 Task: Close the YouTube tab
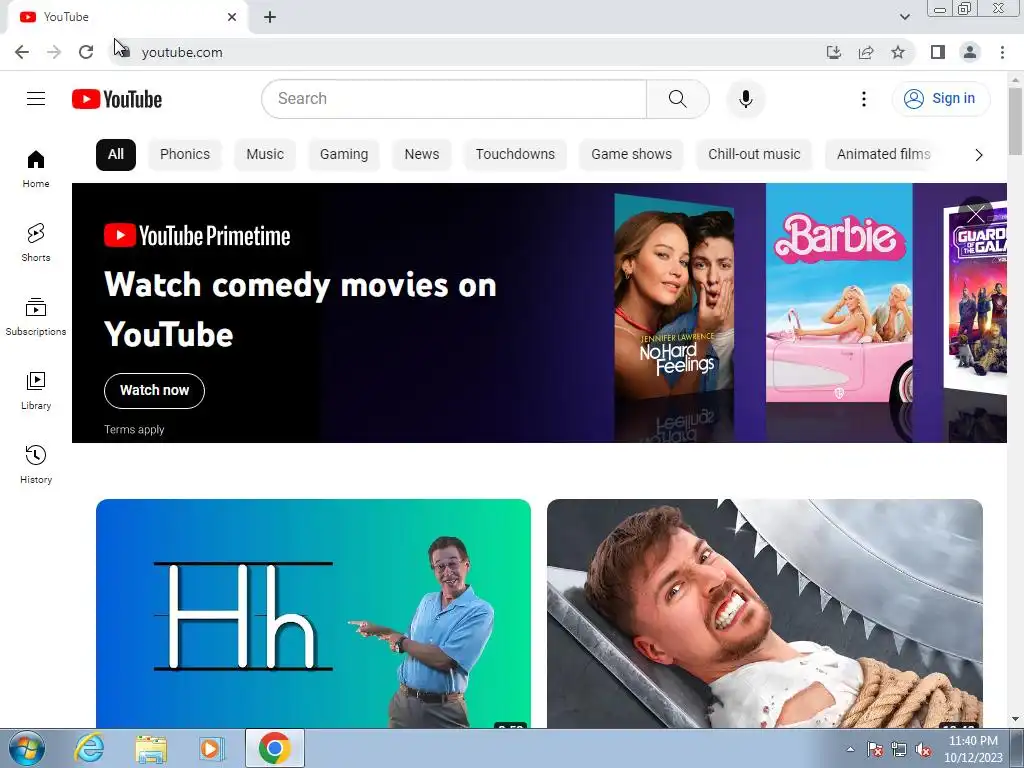tap(232, 17)
